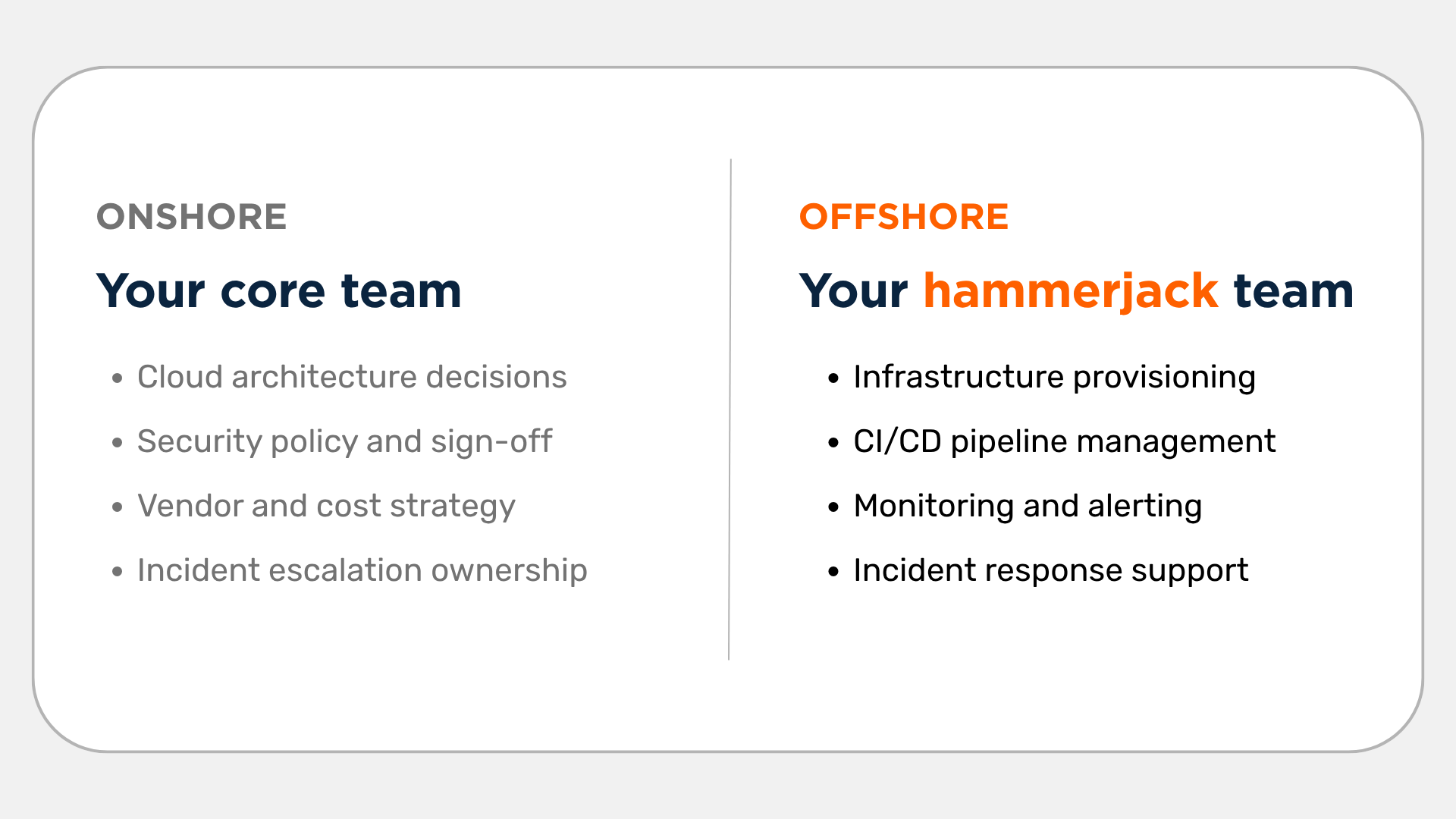Select 'Monitoring and alerting' text
Screen dimensions: 1456x819
pos(1028,507)
